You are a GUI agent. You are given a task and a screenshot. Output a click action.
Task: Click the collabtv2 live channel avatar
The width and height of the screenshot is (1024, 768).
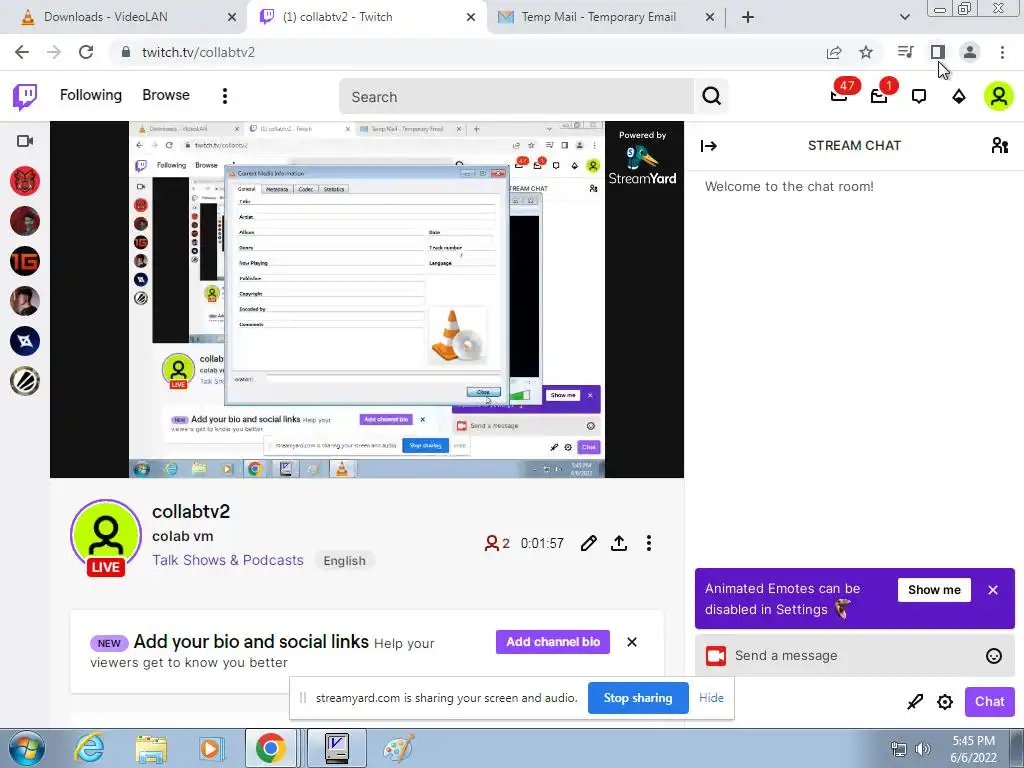click(x=106, y=537)
